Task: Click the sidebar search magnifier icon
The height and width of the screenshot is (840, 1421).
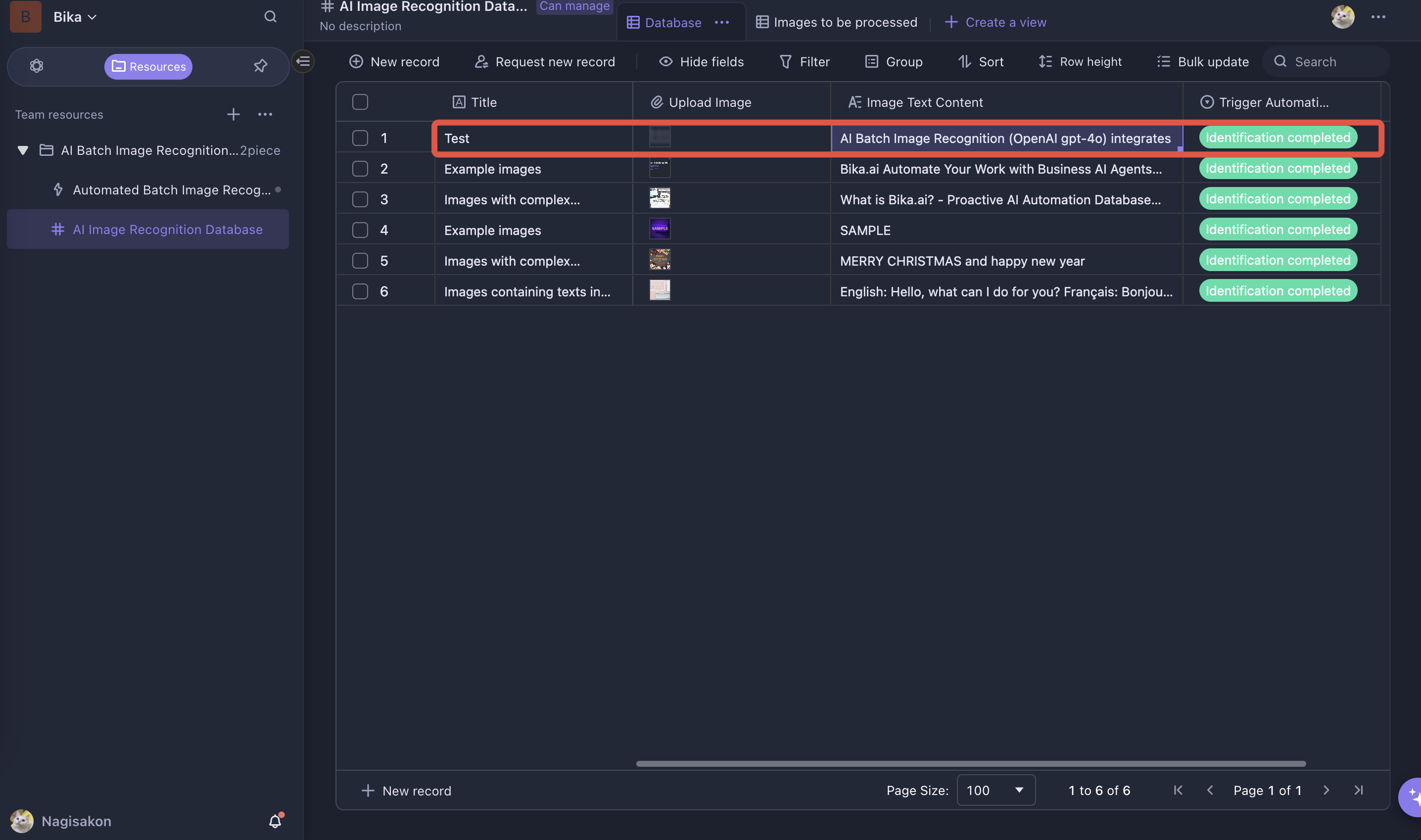Action: click(271, 16)
